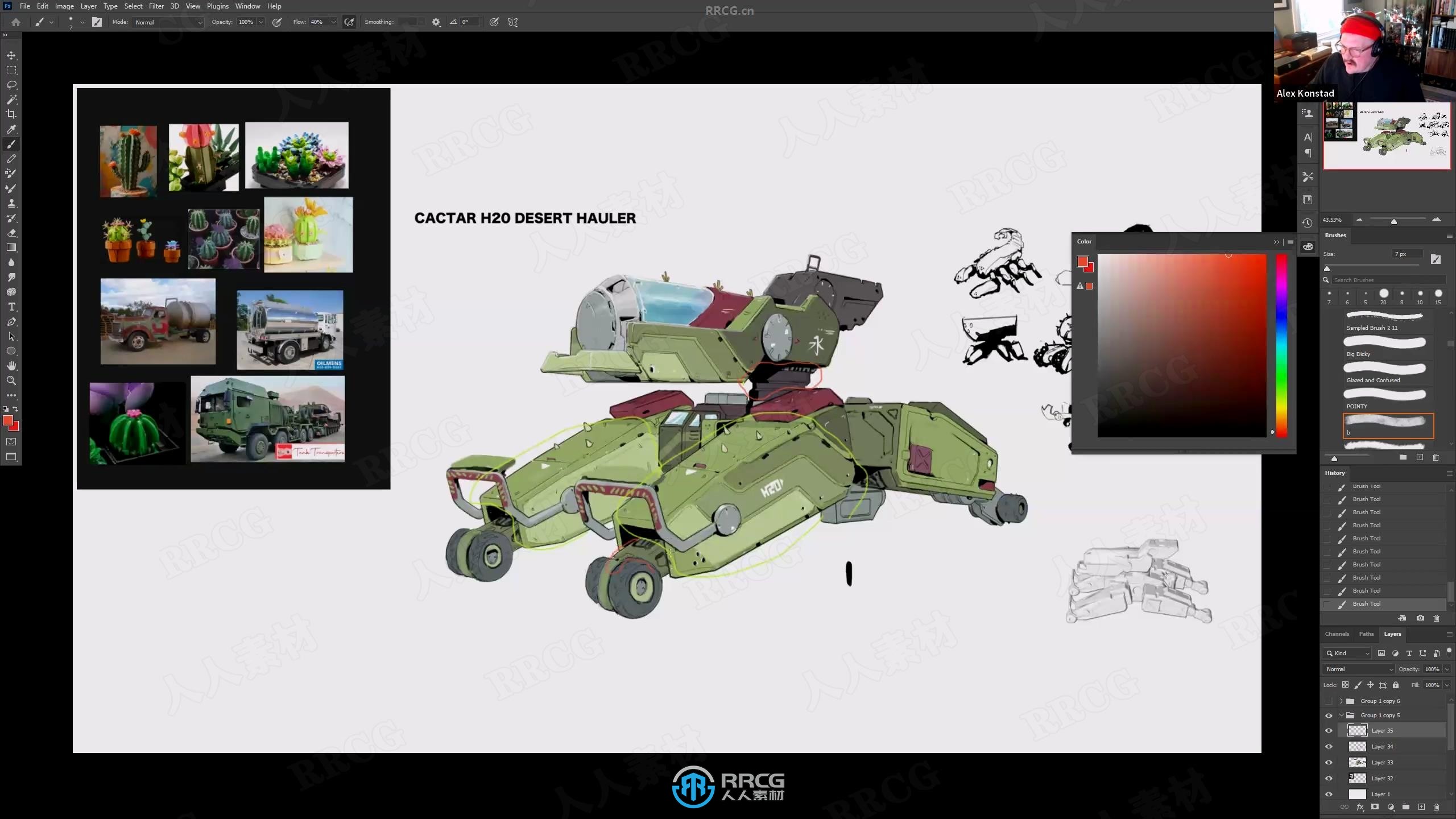The width and height of the screenshot is (1456, 819).
Task: Select the Pencil tool in toolbar
Action: 11,159
